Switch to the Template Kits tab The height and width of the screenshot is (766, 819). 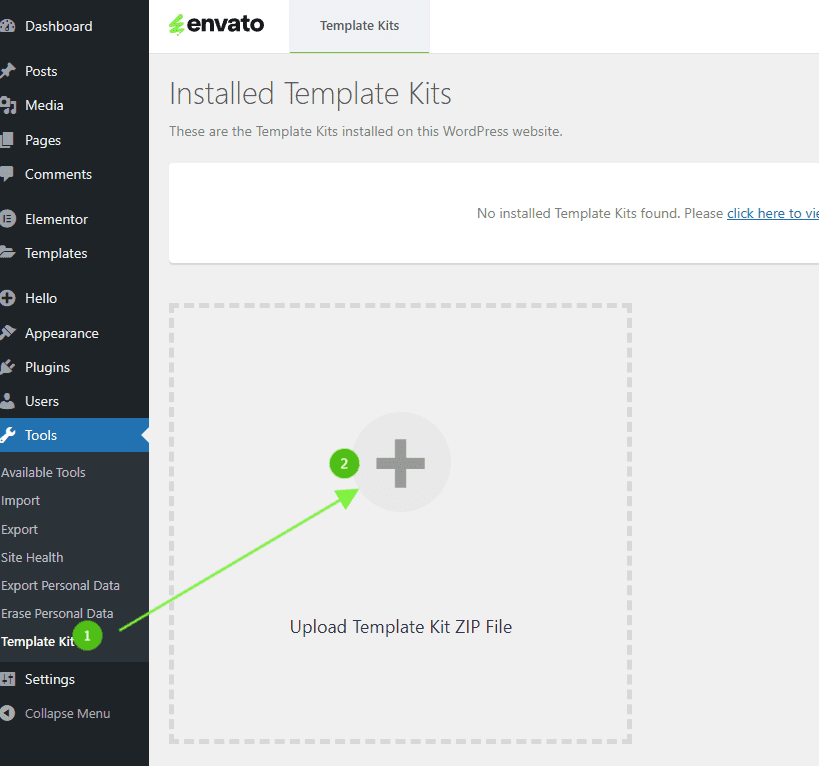click(359, 26)
